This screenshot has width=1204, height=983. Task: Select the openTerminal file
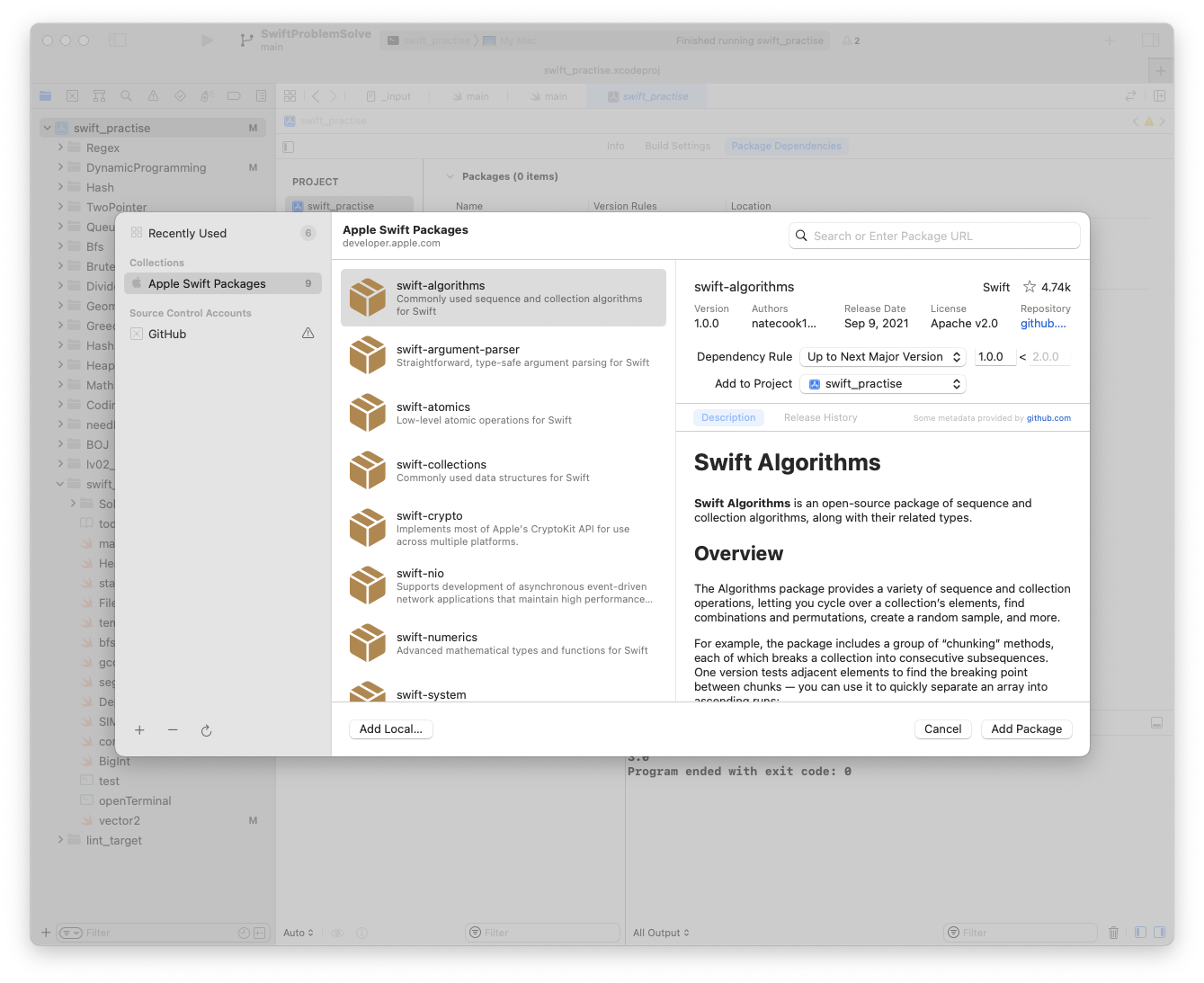pyautogui.click(x=135, y=800)
